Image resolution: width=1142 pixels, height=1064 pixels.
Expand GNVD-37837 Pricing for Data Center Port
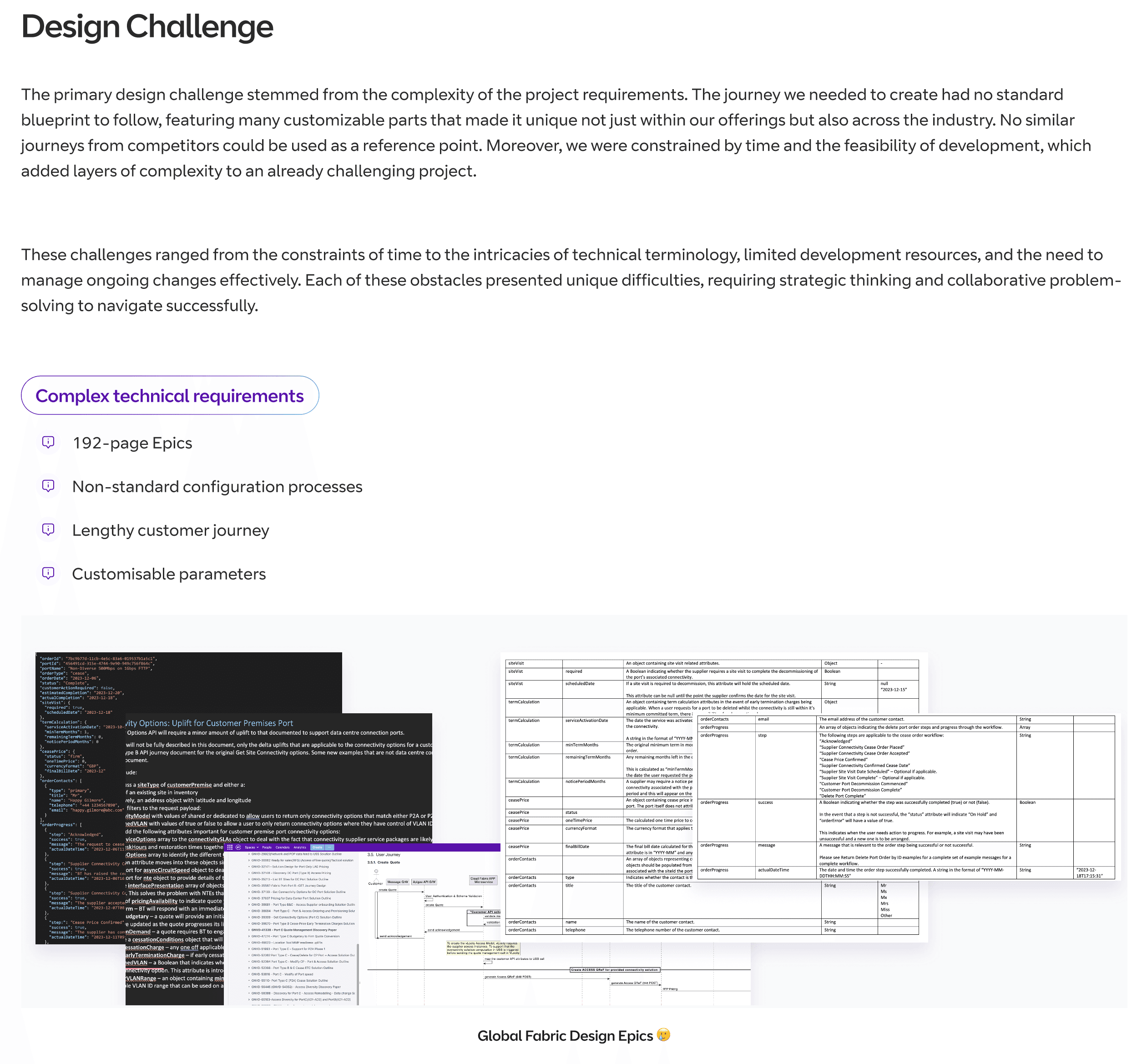249,898
